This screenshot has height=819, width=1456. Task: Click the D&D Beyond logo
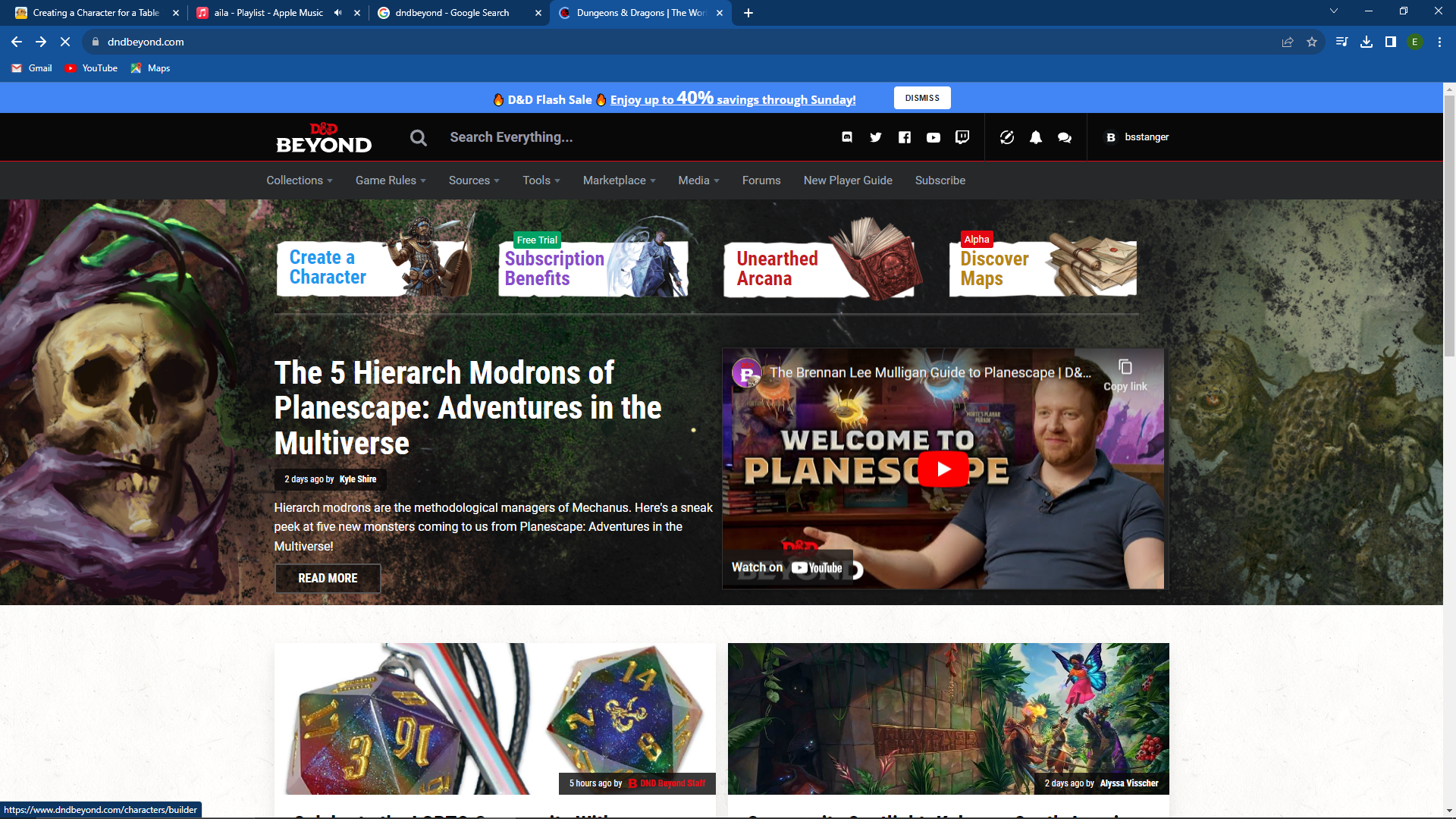(x=324, y=137)
